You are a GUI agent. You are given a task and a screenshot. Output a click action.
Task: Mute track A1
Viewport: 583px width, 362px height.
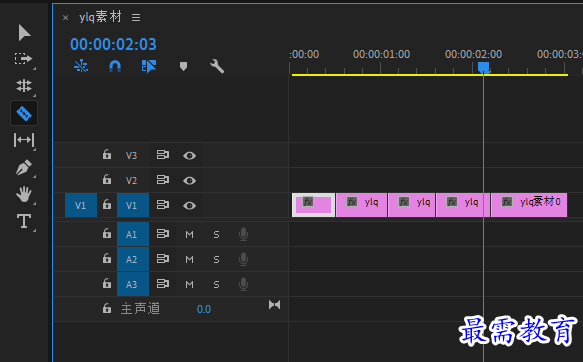pos(189,235)
